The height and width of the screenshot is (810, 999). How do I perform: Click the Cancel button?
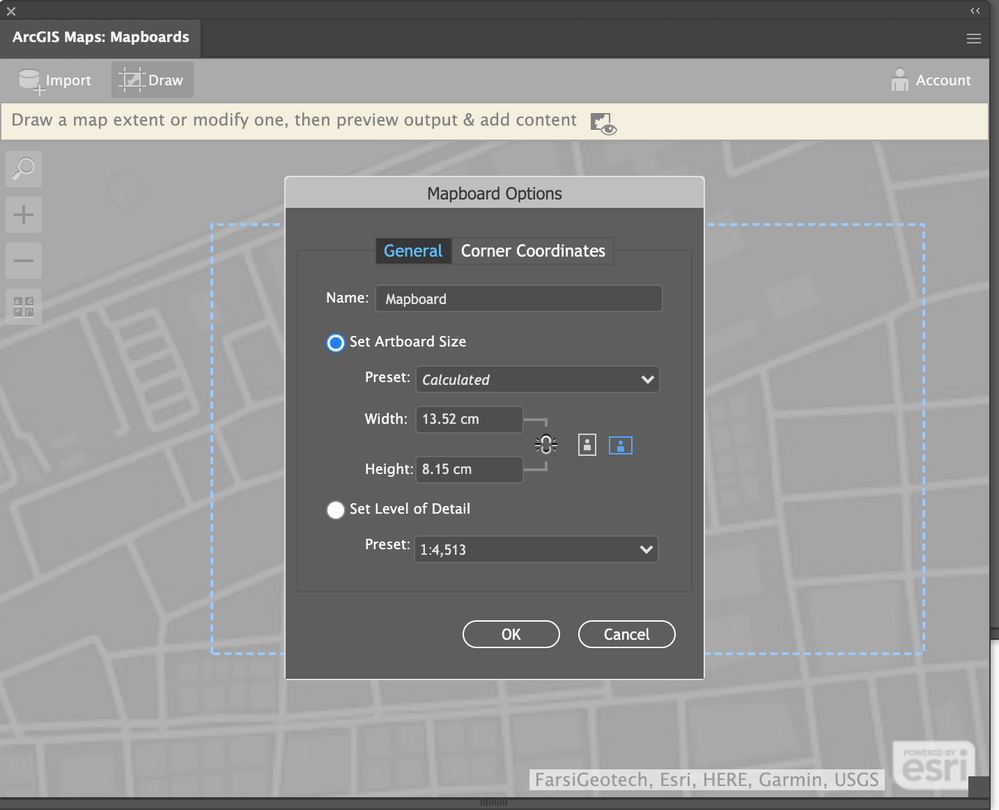point(626,634)
